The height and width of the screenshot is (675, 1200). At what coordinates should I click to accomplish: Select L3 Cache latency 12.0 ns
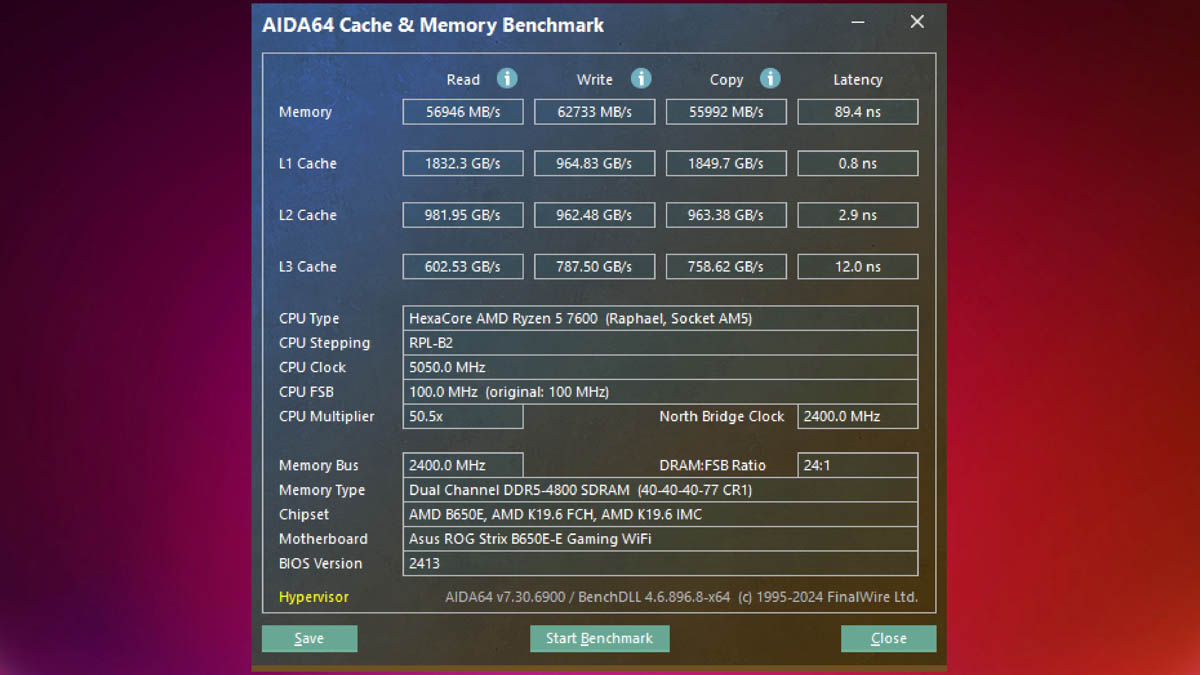858,267
